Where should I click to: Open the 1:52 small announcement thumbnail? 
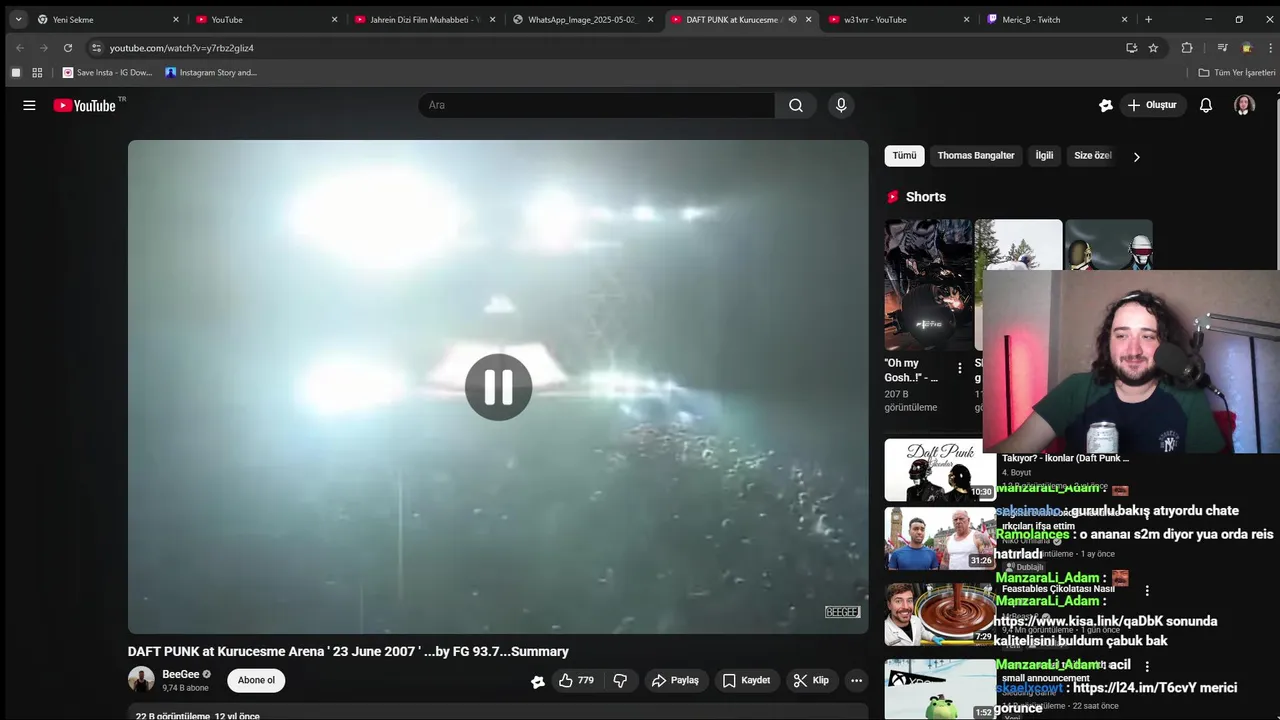[940, 688]
